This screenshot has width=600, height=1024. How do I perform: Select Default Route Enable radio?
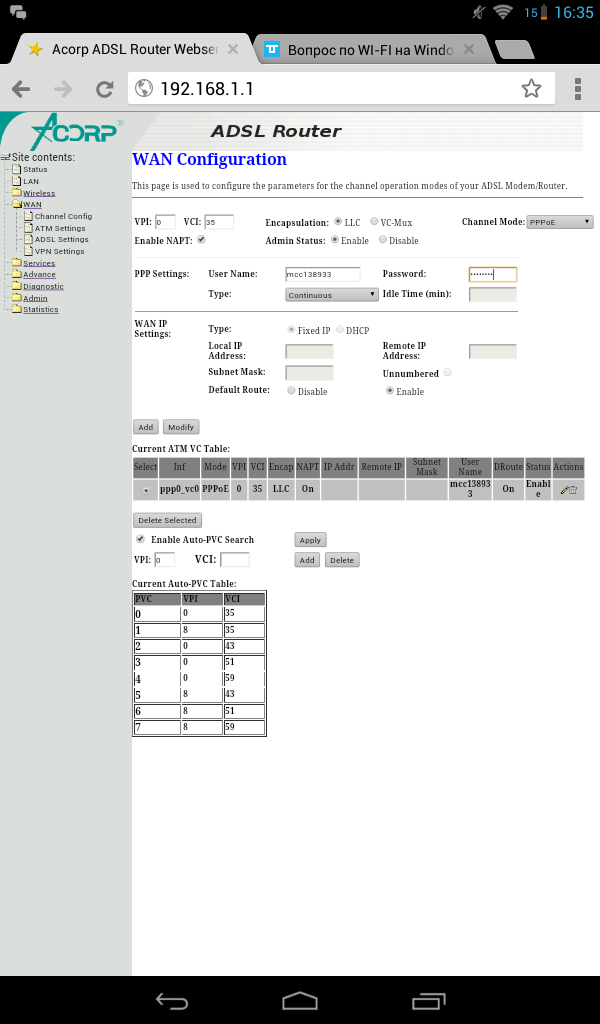390,391
